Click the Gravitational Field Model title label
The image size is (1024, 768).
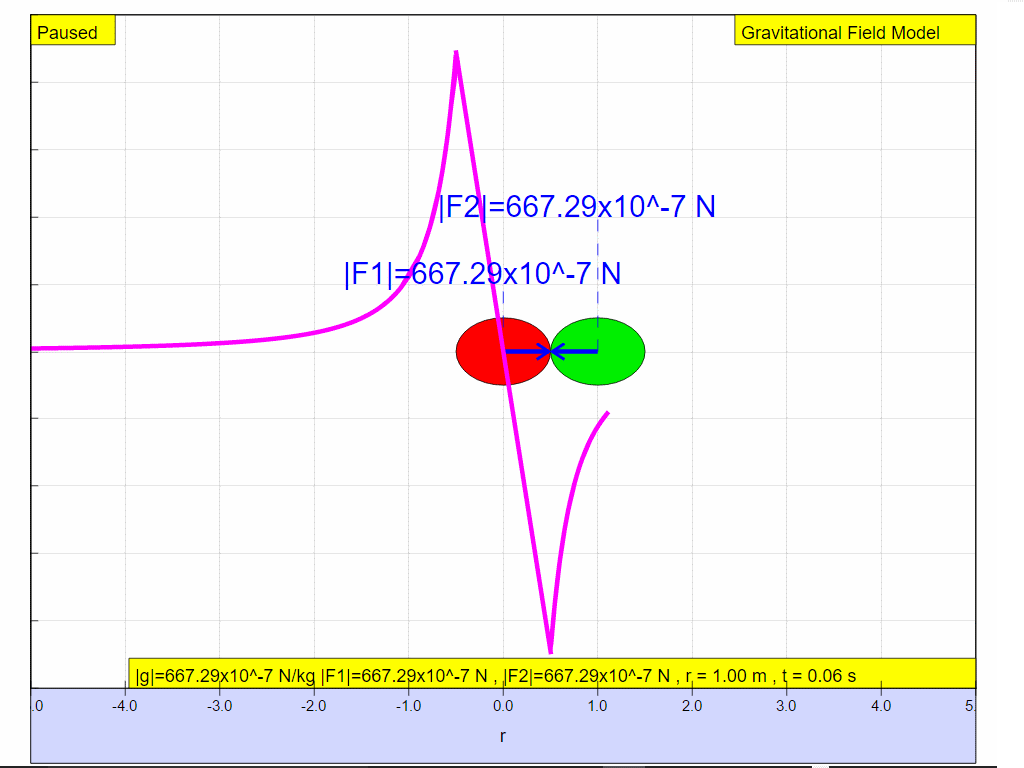coord(853,32)
